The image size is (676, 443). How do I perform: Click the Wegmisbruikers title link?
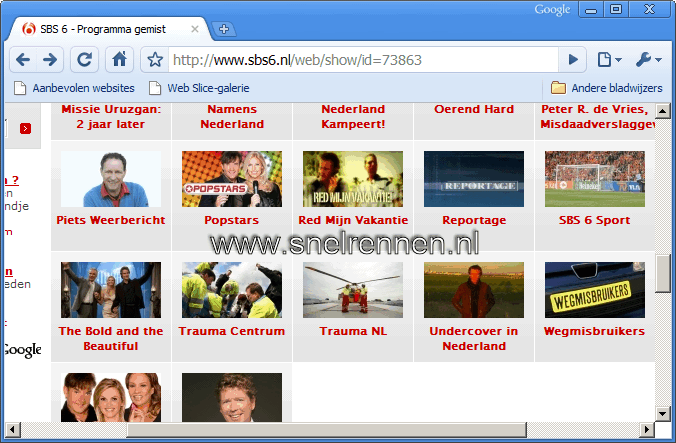point(595,331)
